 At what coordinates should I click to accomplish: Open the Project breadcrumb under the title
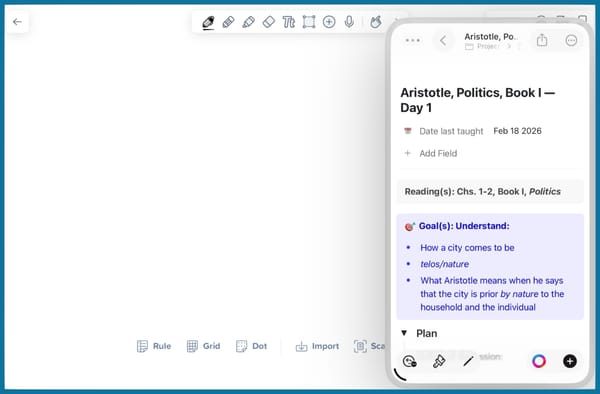487,46
